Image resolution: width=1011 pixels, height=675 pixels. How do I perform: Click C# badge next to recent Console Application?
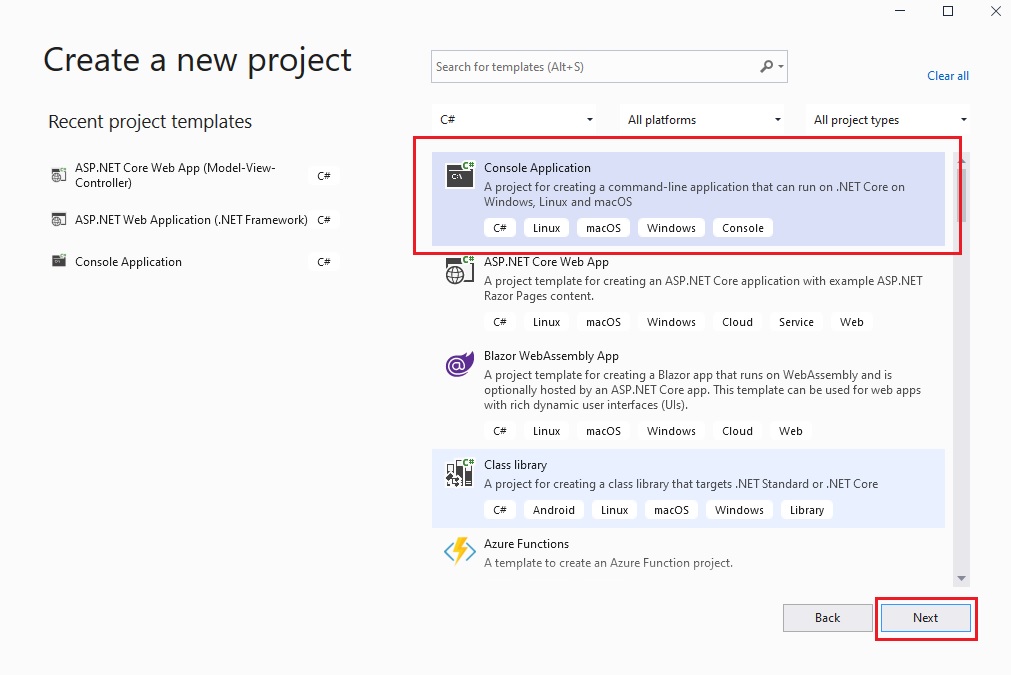pos(324,262)
